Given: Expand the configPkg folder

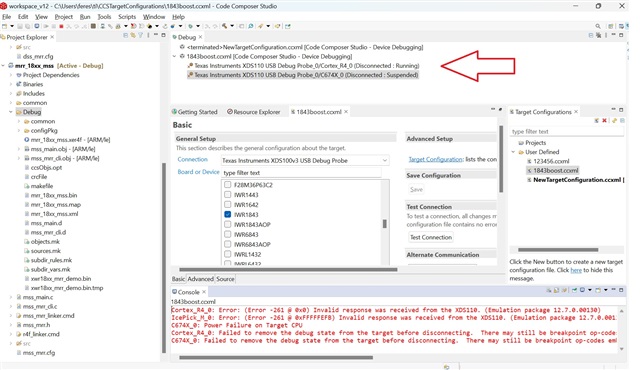Looking at the screenshot, I should coord(19,131).
